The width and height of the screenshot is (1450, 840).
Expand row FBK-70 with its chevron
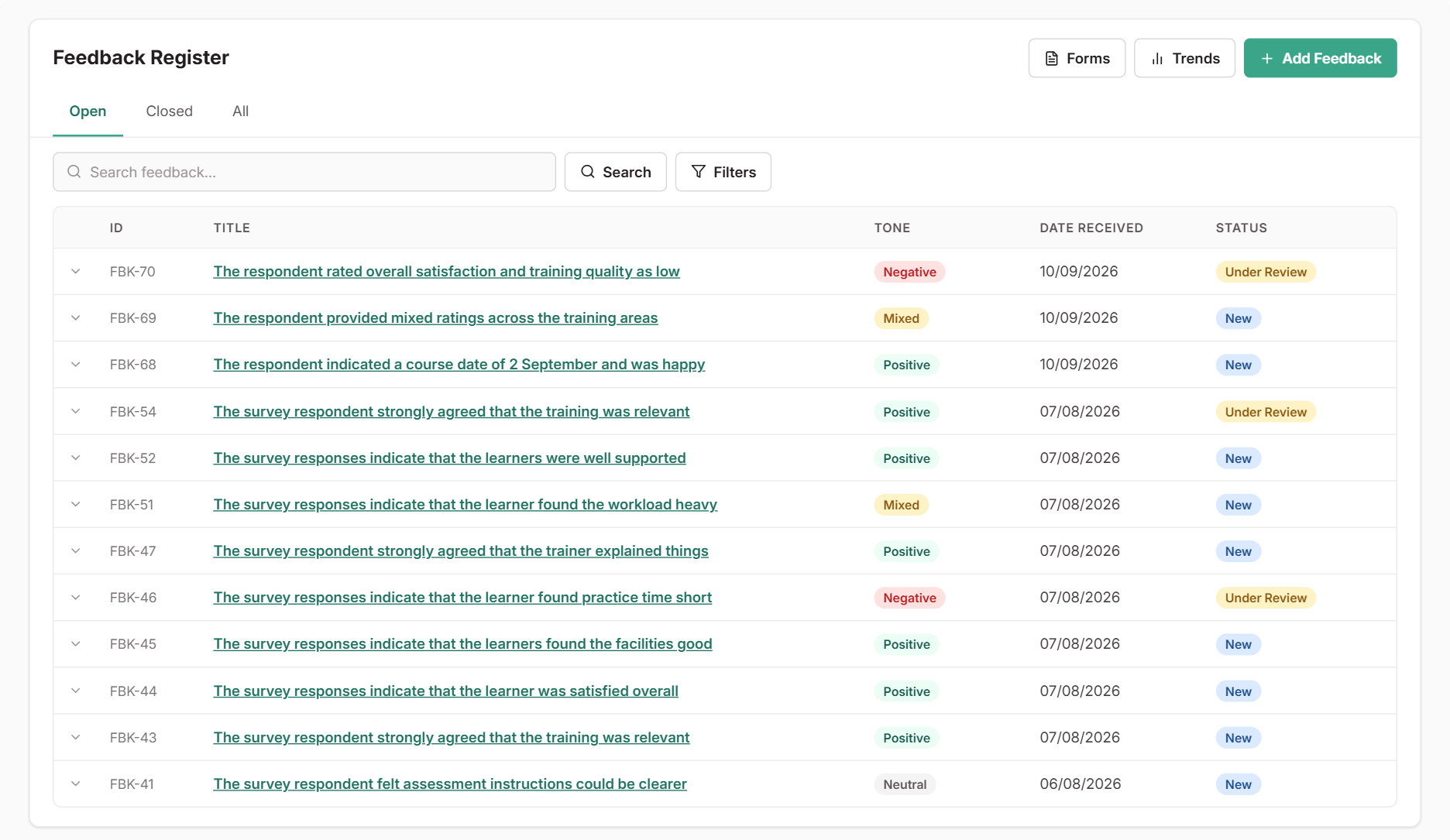(x=76, y=272)
